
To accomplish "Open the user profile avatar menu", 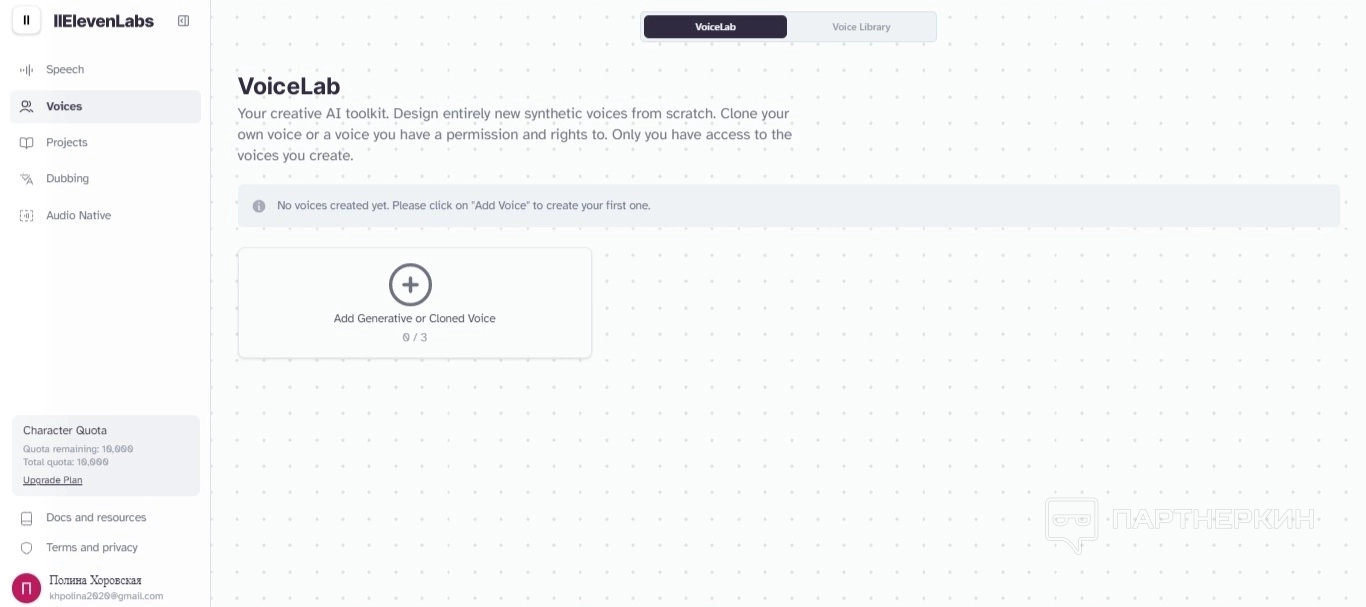I will 26,587.
